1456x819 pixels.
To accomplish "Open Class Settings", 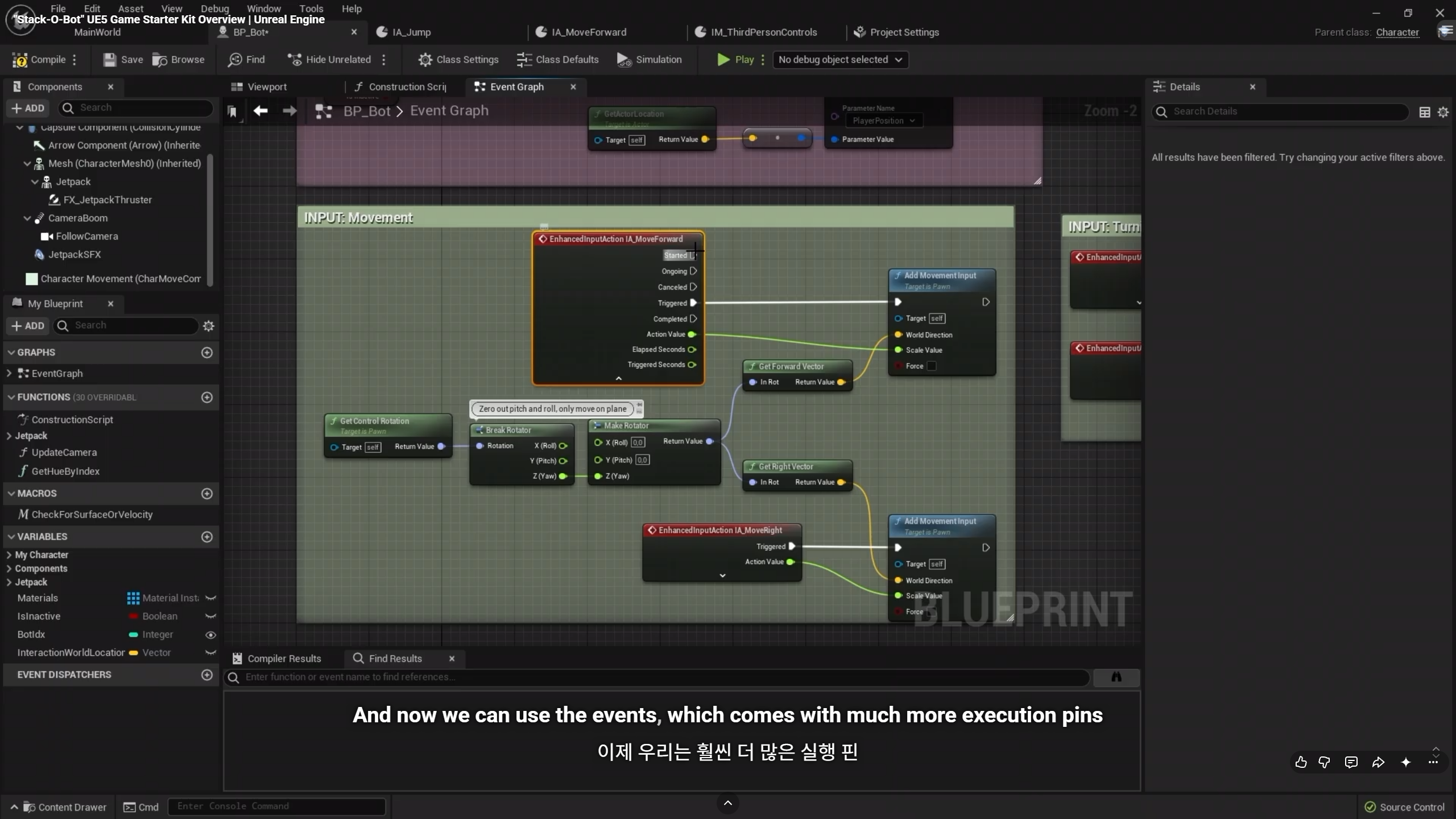I will [458, 60].
